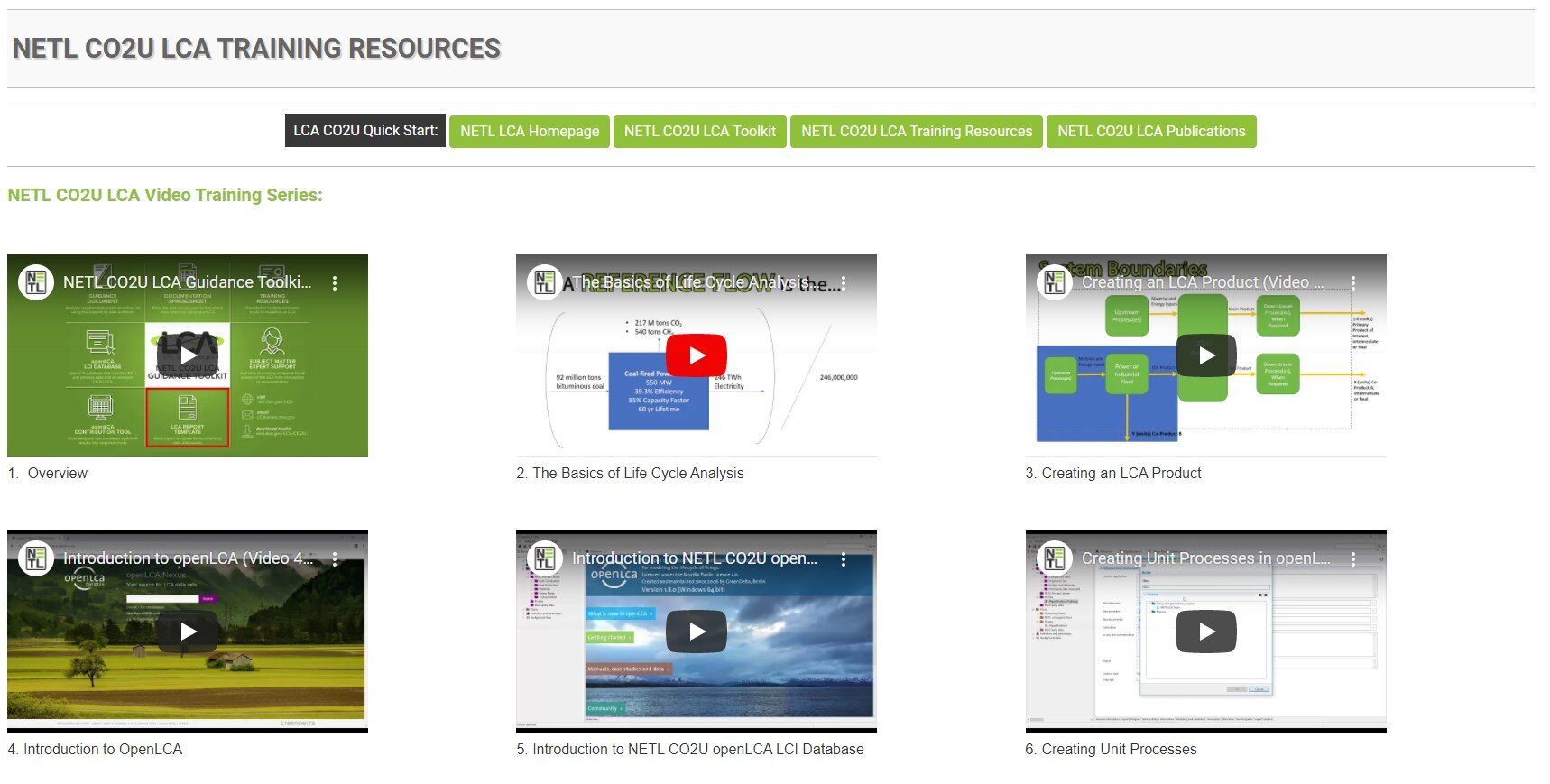Click heading 'NETL CO2U LCA Video Training Series:'

(x=165, y=195)
